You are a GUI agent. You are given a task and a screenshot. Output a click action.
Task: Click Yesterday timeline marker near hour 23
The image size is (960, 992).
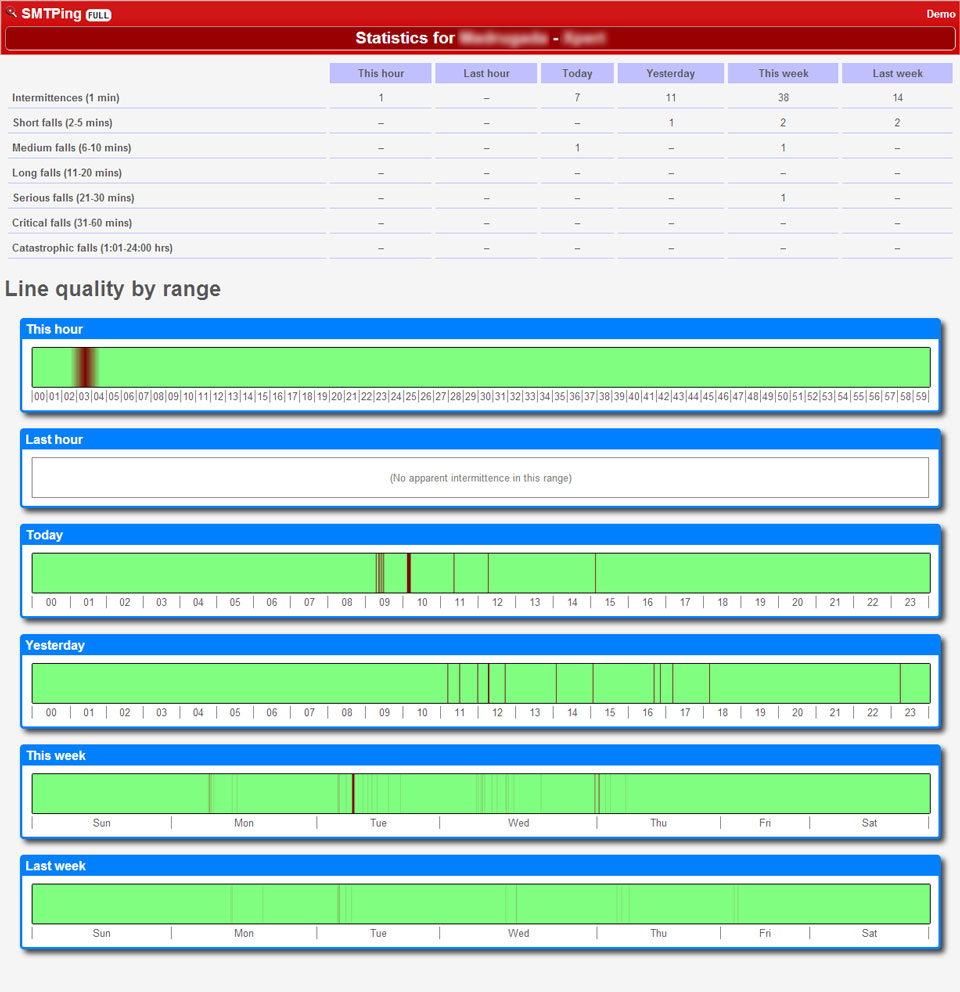[x=900, y=683]
